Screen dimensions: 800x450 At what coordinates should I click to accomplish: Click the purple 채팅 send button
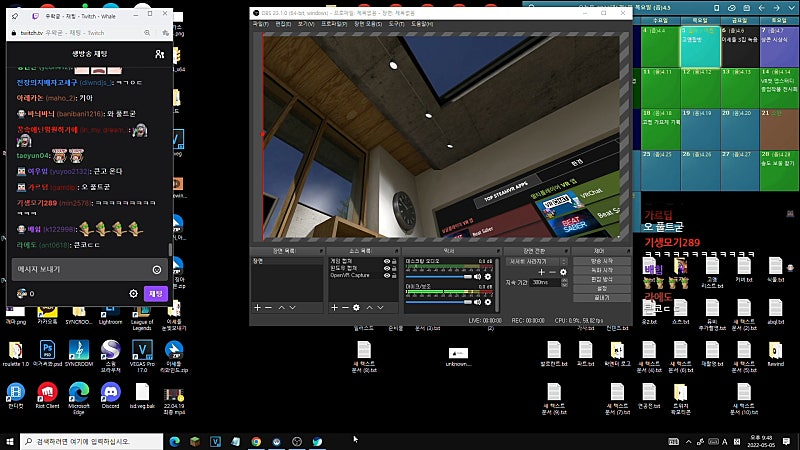[156, 293]
